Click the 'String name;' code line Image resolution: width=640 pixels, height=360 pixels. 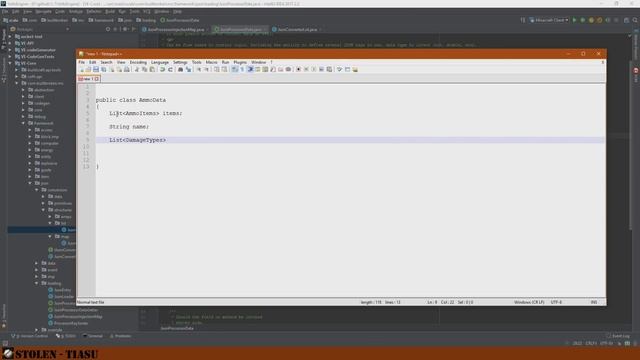tap(129, 127)
